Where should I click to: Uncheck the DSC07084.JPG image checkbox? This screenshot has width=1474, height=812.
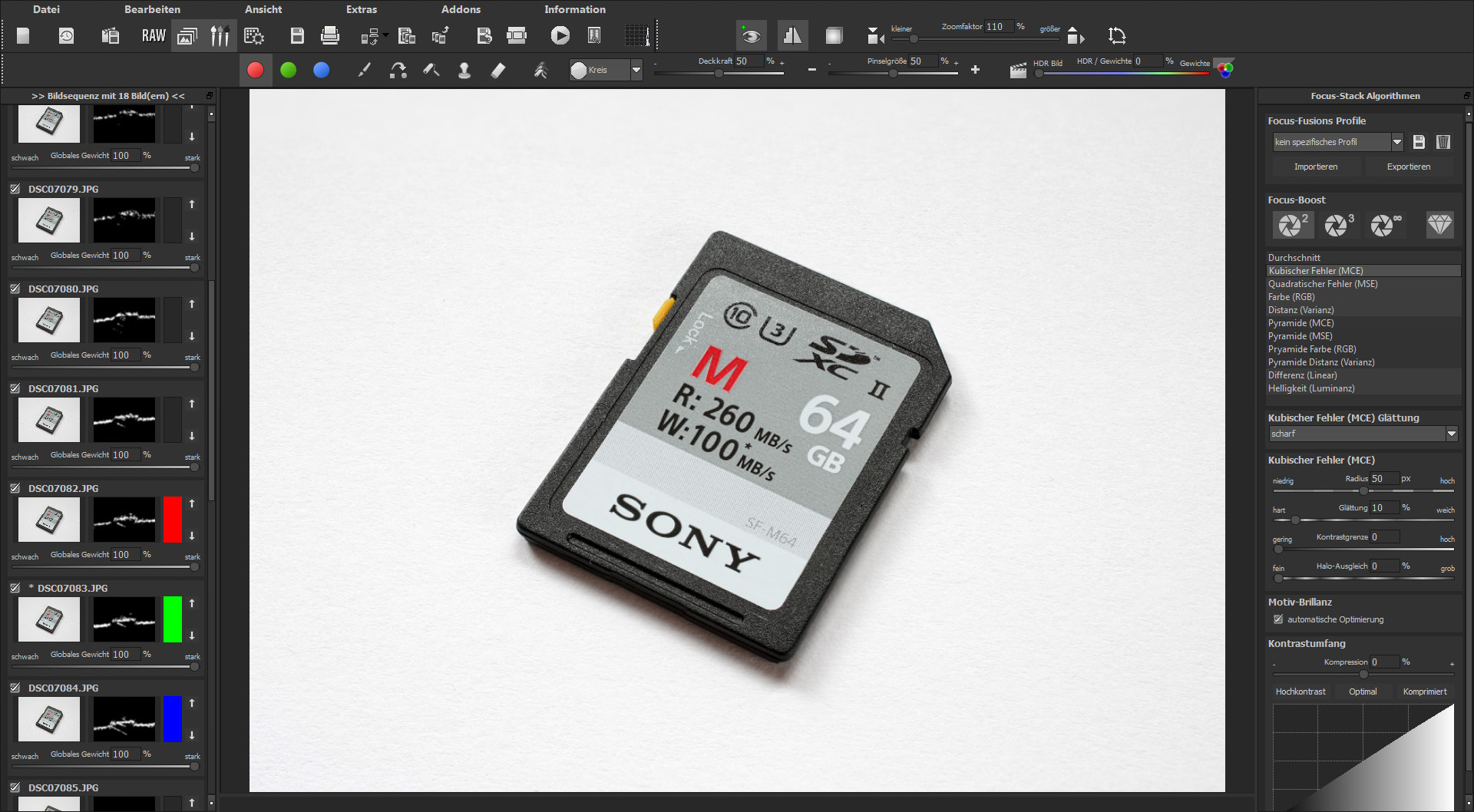click(15, 688)
